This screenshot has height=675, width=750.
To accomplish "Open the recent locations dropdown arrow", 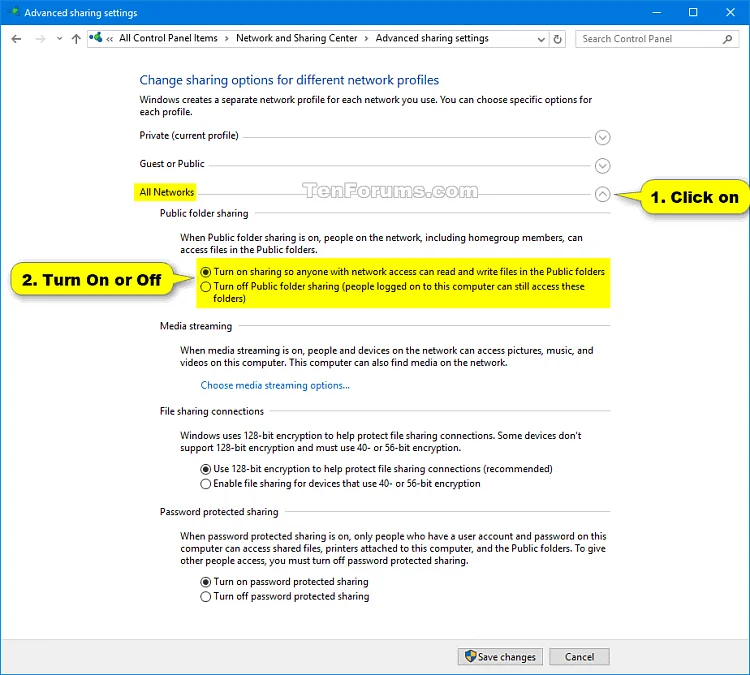I will click(59, 39).
